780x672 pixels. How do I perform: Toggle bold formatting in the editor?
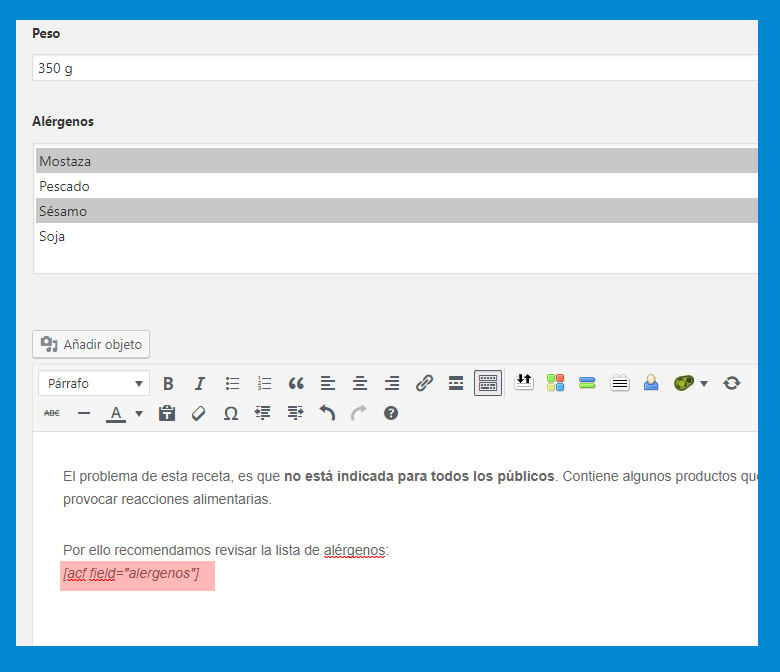click(168, 384)
